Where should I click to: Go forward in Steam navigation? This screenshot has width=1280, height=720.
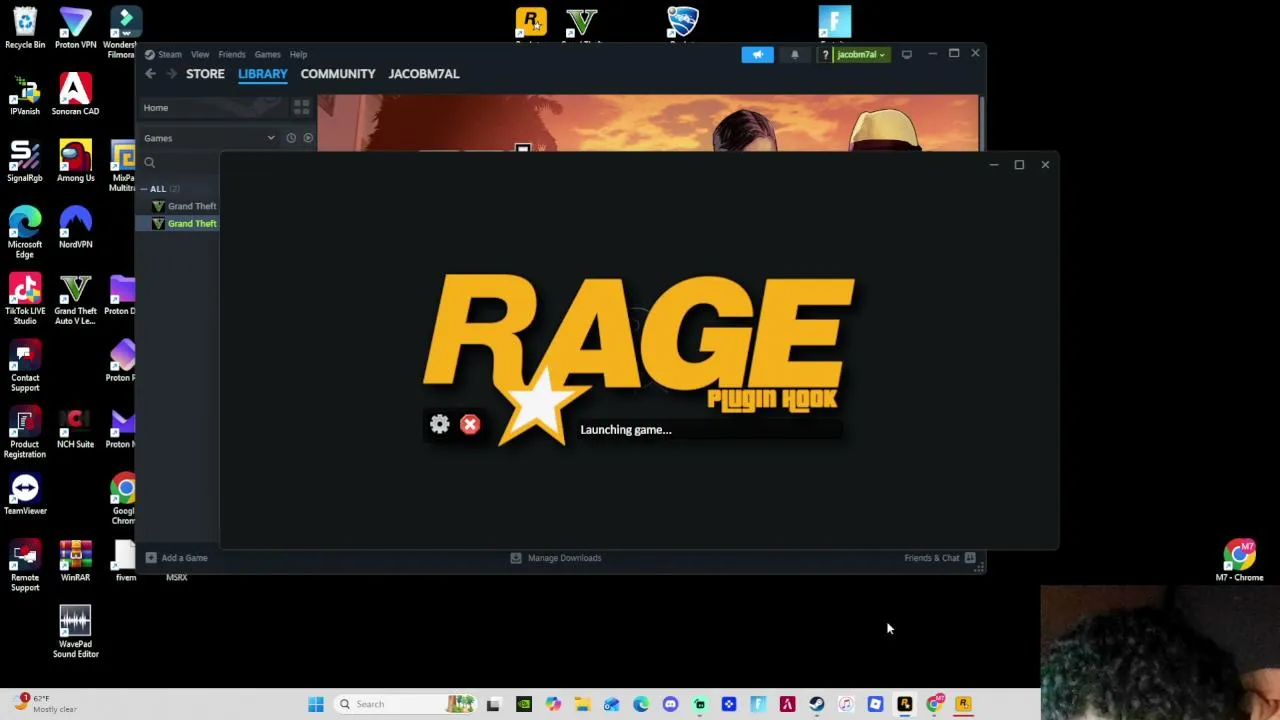(171, 74)
